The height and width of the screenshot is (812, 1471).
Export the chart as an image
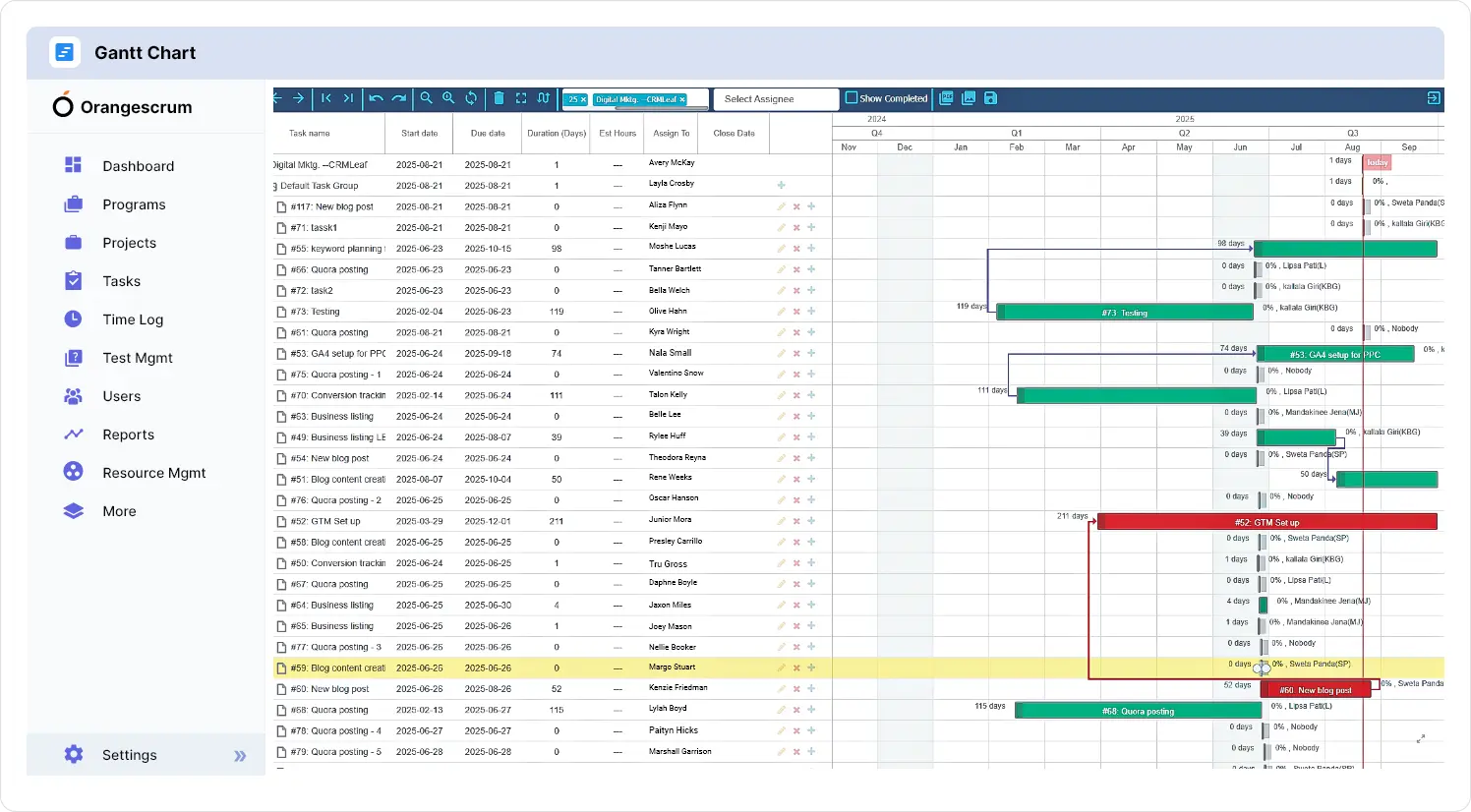tap(968, 98)
